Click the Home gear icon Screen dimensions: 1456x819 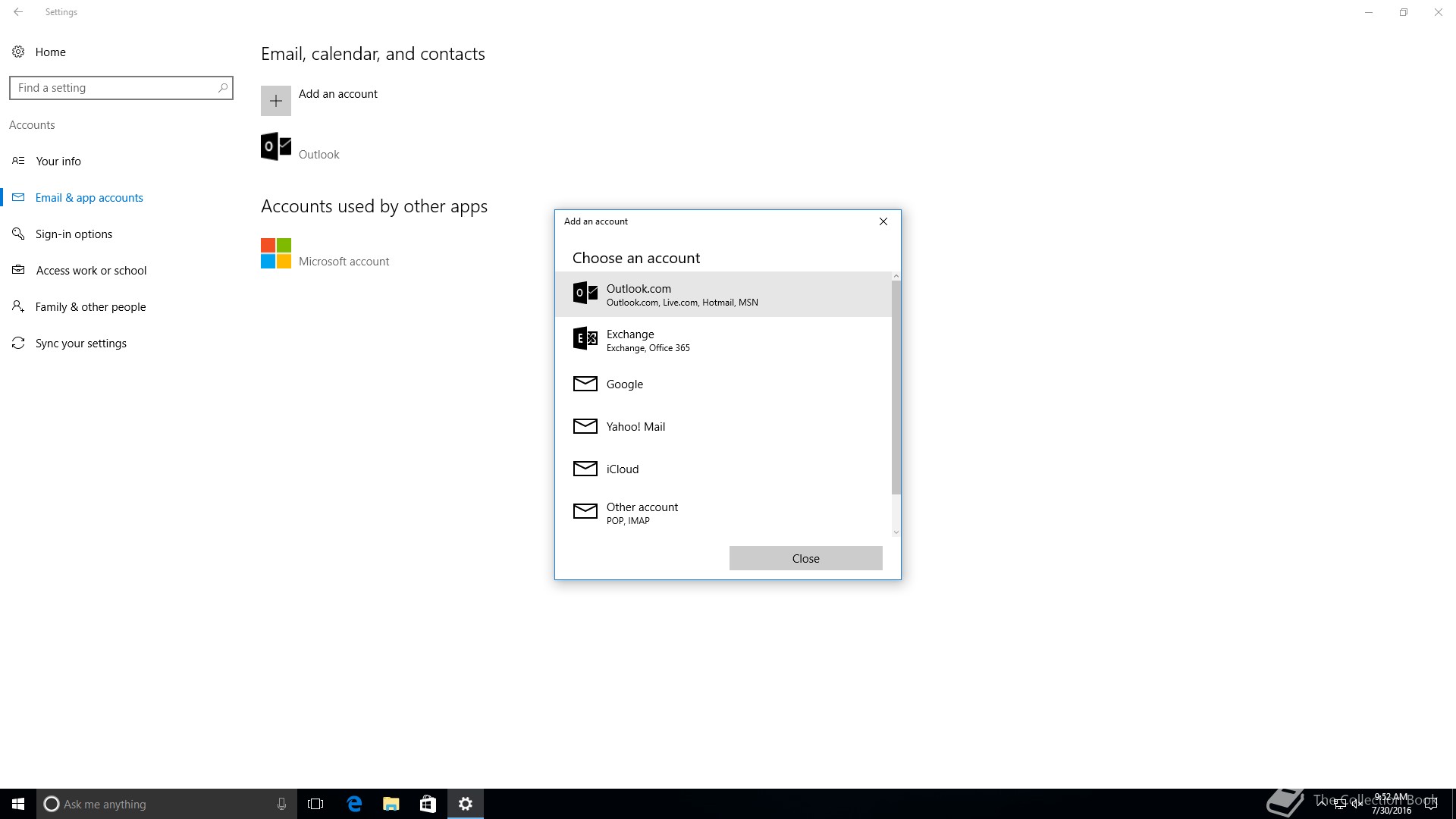click(18, 52)
